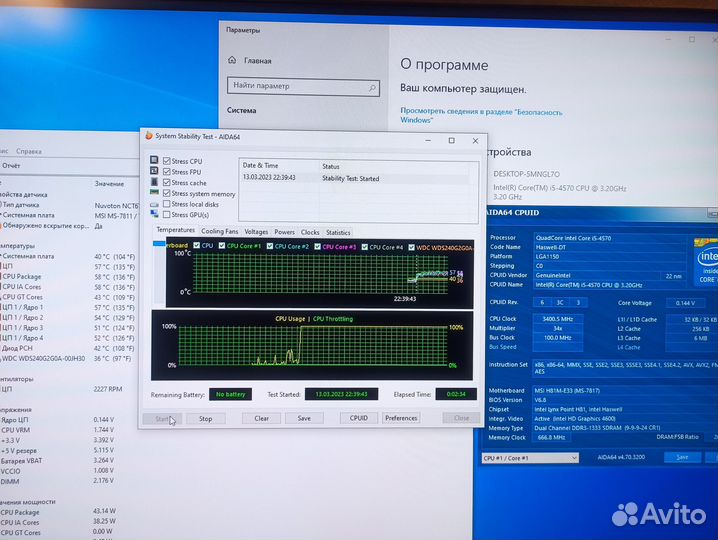The width and height of the screenshot is (718, 540).
Task: Select the CPU GT Cores temperature row
Action: 69,297
